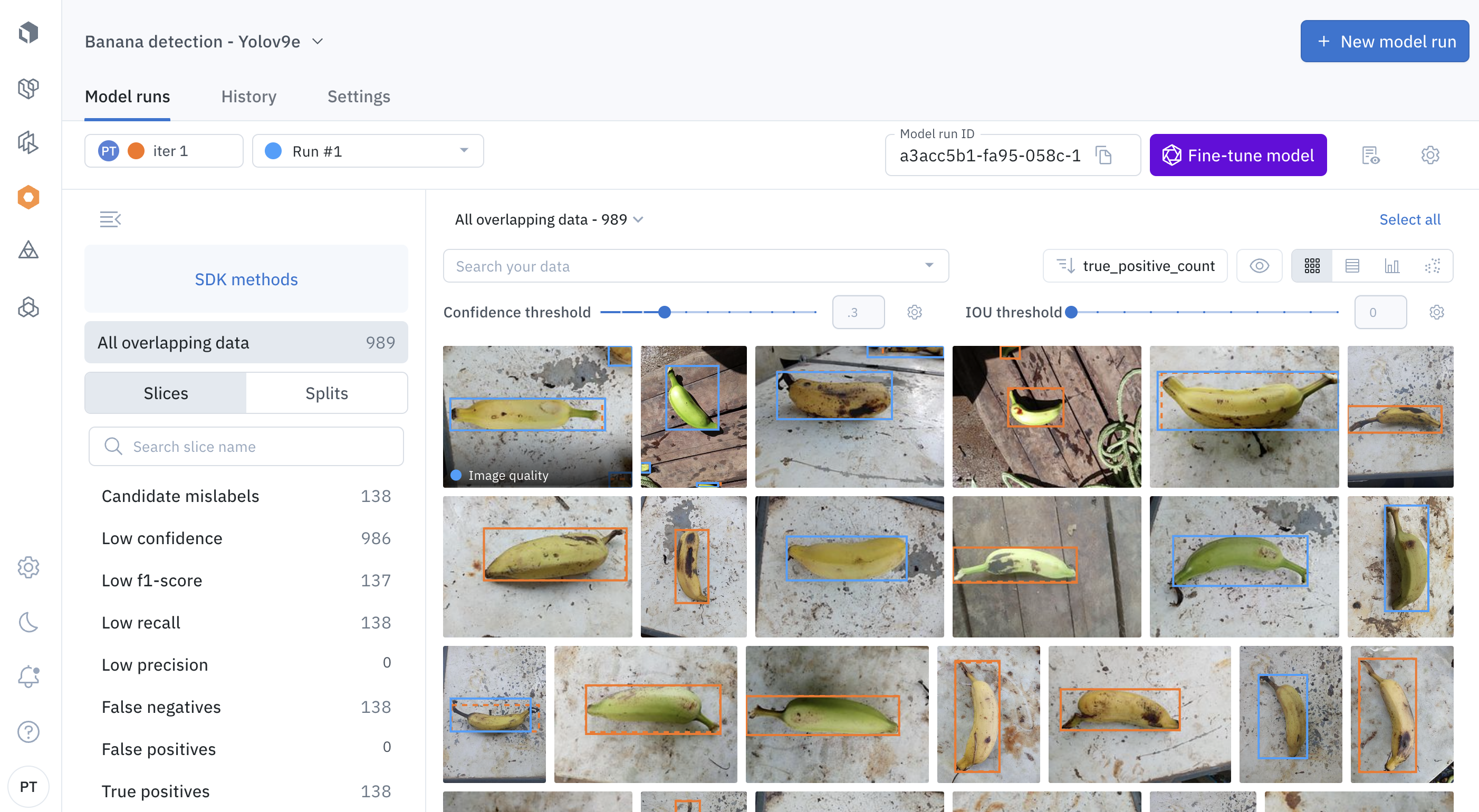Sort by true_positive_count
1479x812 pixels.
click(x=1135, y=266)
